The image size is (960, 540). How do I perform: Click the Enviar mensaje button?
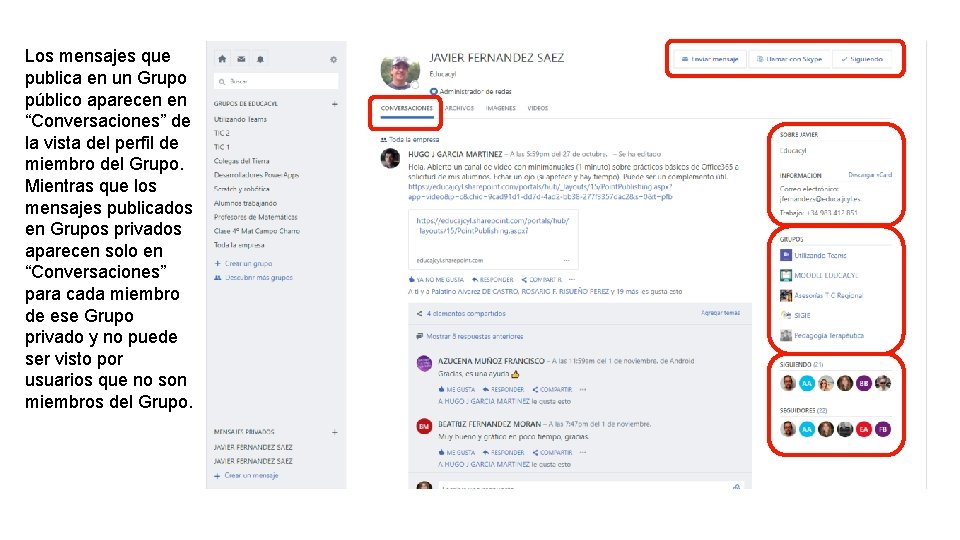pos(710,59)
